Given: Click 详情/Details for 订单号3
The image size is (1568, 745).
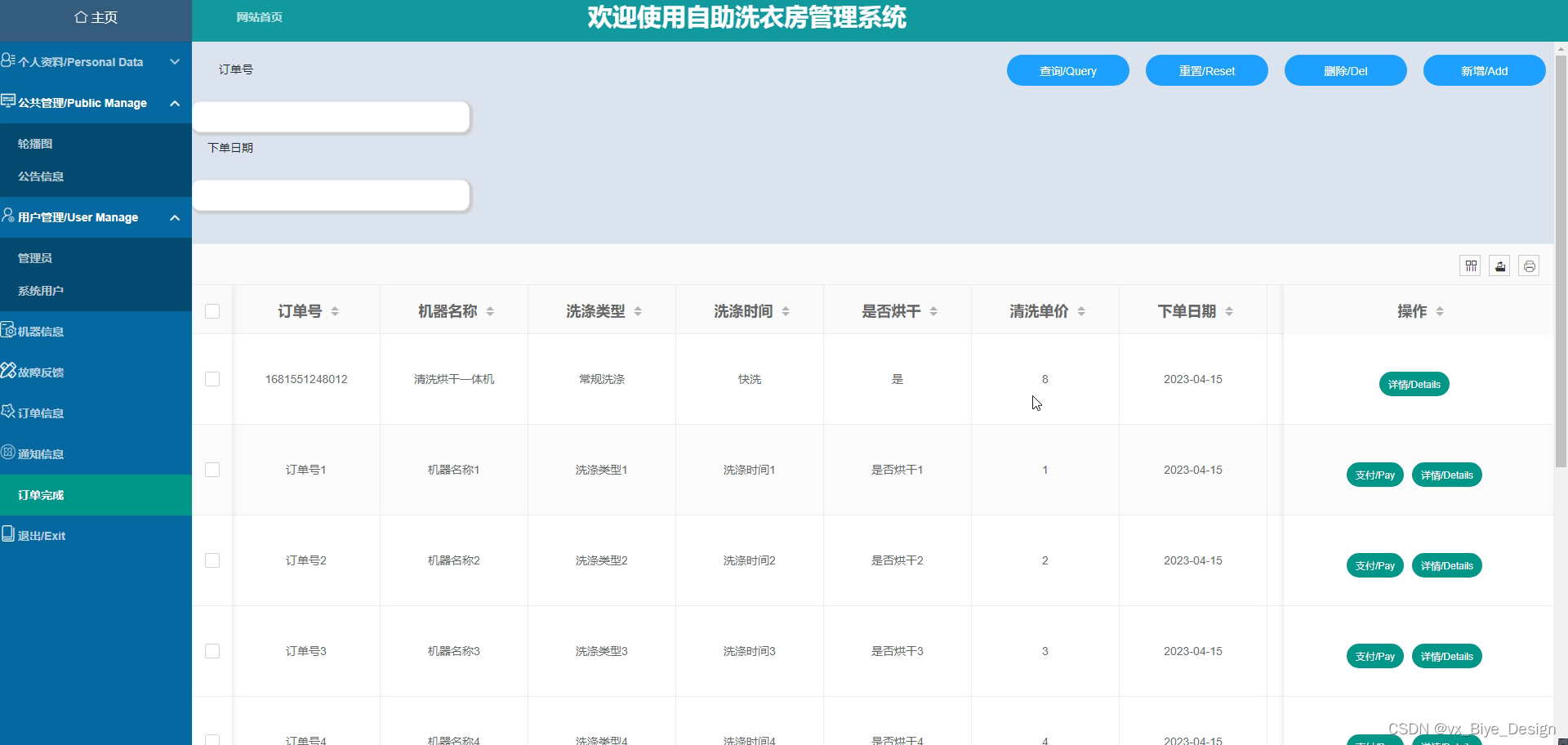Looking at the screenshot, I should pyautogui.click(x=1447, y=656).
